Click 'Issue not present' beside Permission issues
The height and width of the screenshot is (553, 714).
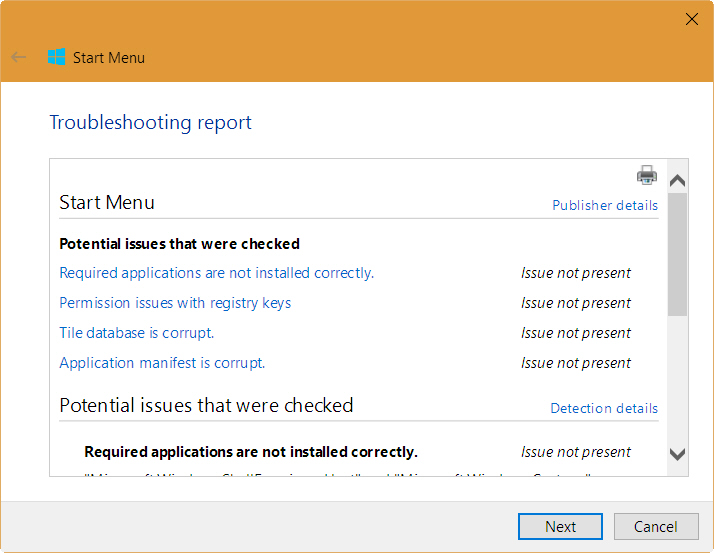point(576,303)
